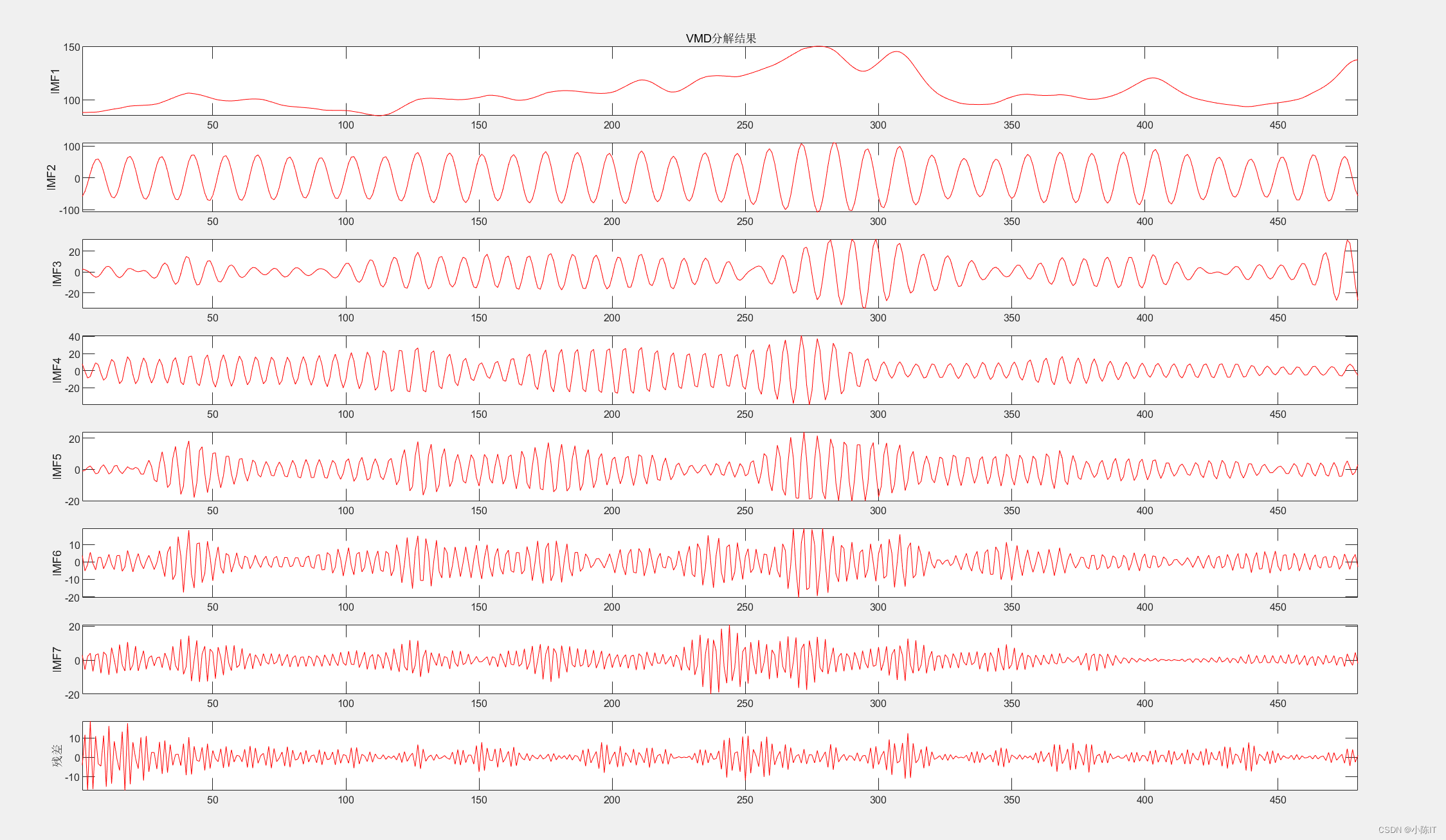
Task: Select the IMF1 subplot axes area
Action: click(x=720, y=81)
